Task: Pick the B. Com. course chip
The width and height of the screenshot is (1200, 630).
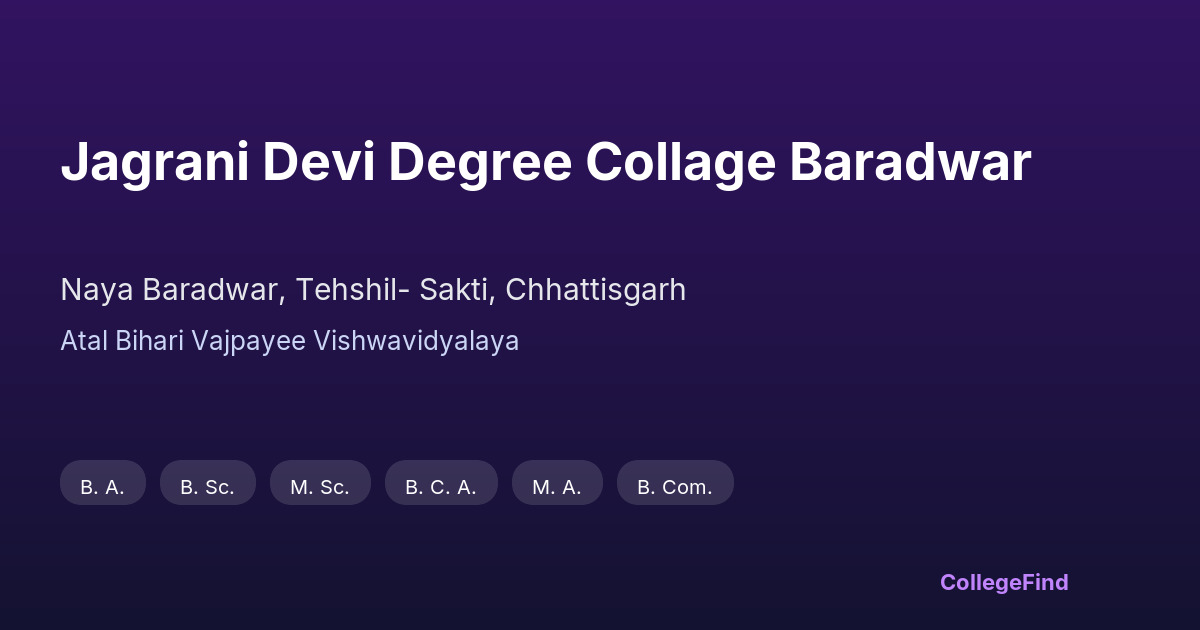Action: click(675, 487)
